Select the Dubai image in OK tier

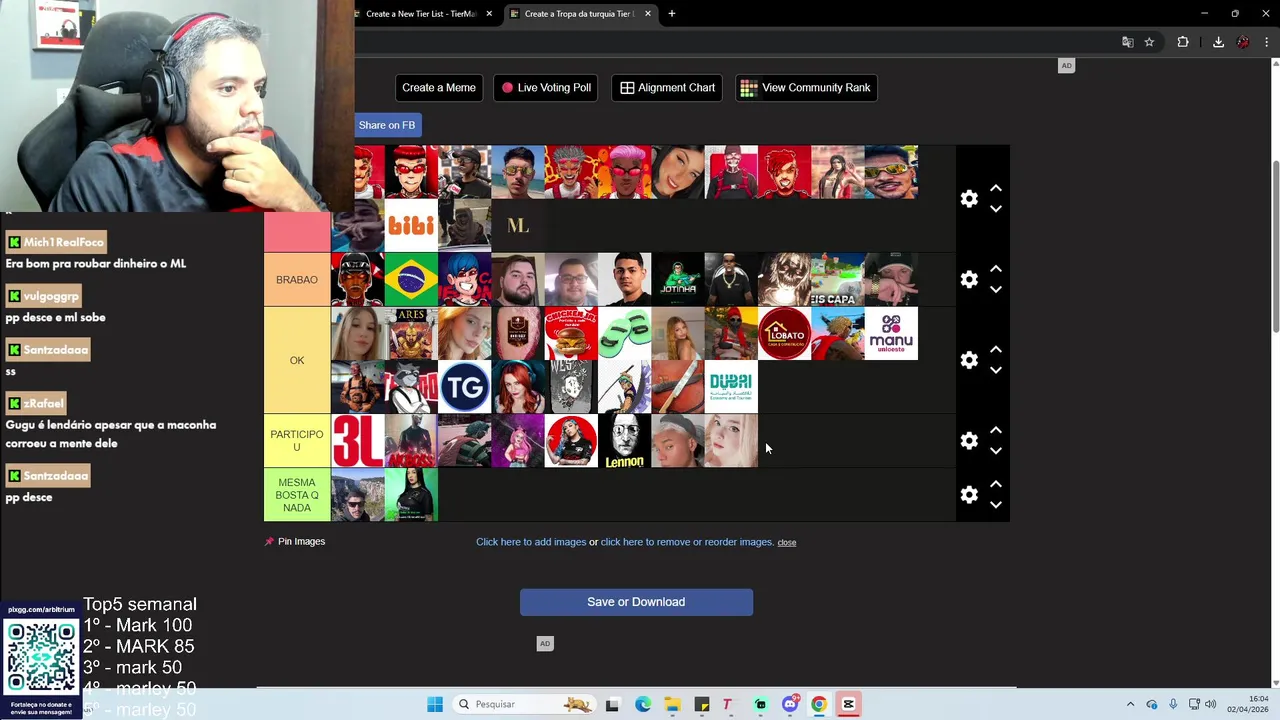point(731,387)
